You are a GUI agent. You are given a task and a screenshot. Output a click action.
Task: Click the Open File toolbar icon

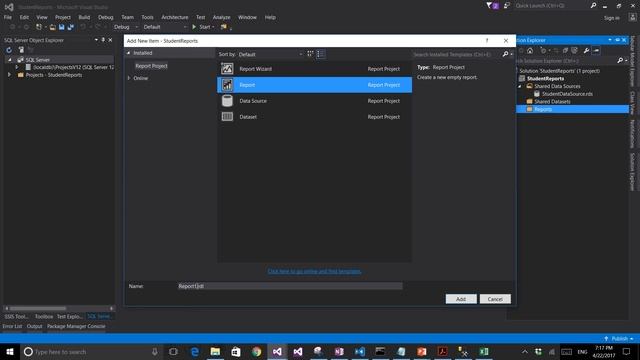tap(52, 27)
